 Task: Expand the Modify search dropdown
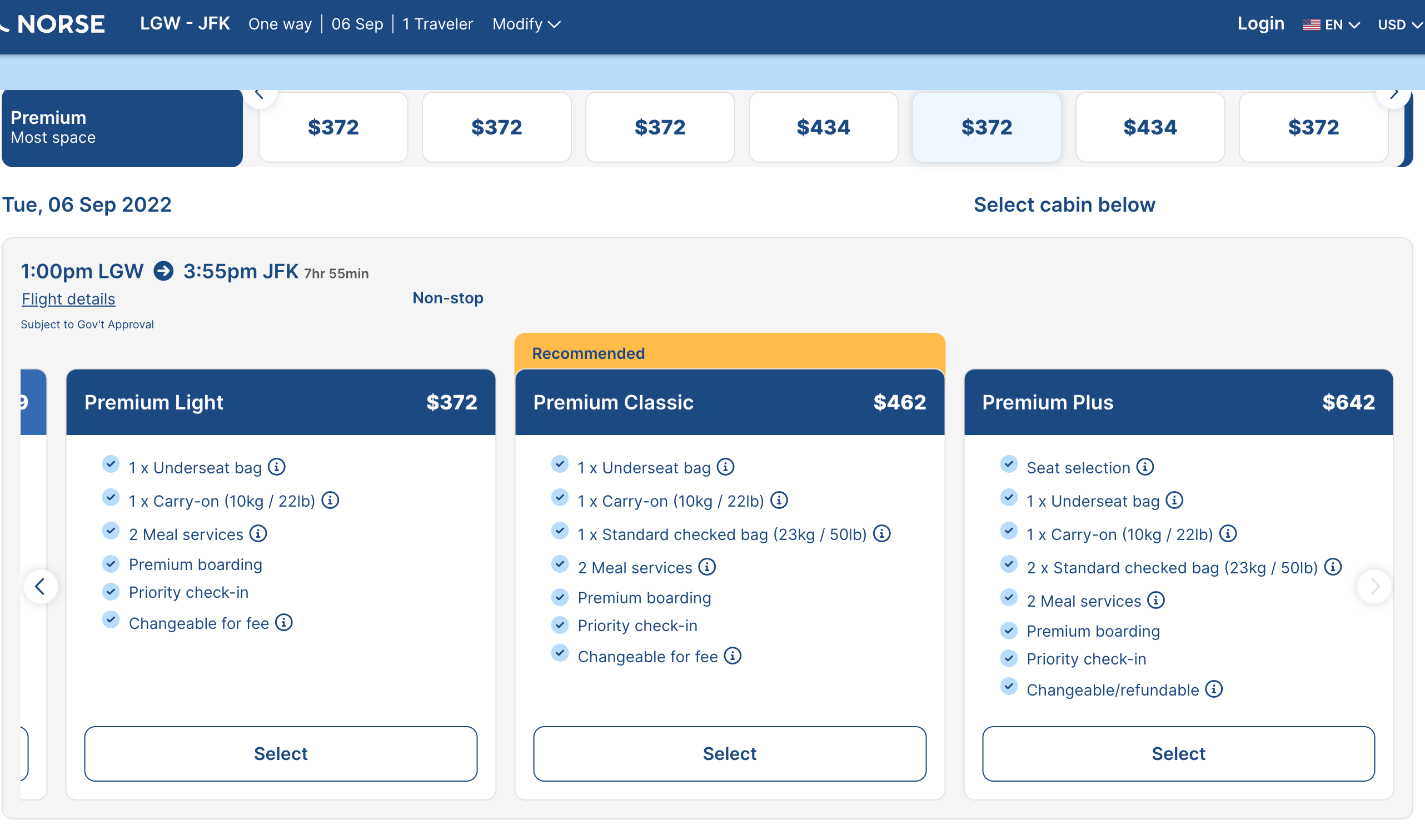pyautogui.click(x=526, y=24)
